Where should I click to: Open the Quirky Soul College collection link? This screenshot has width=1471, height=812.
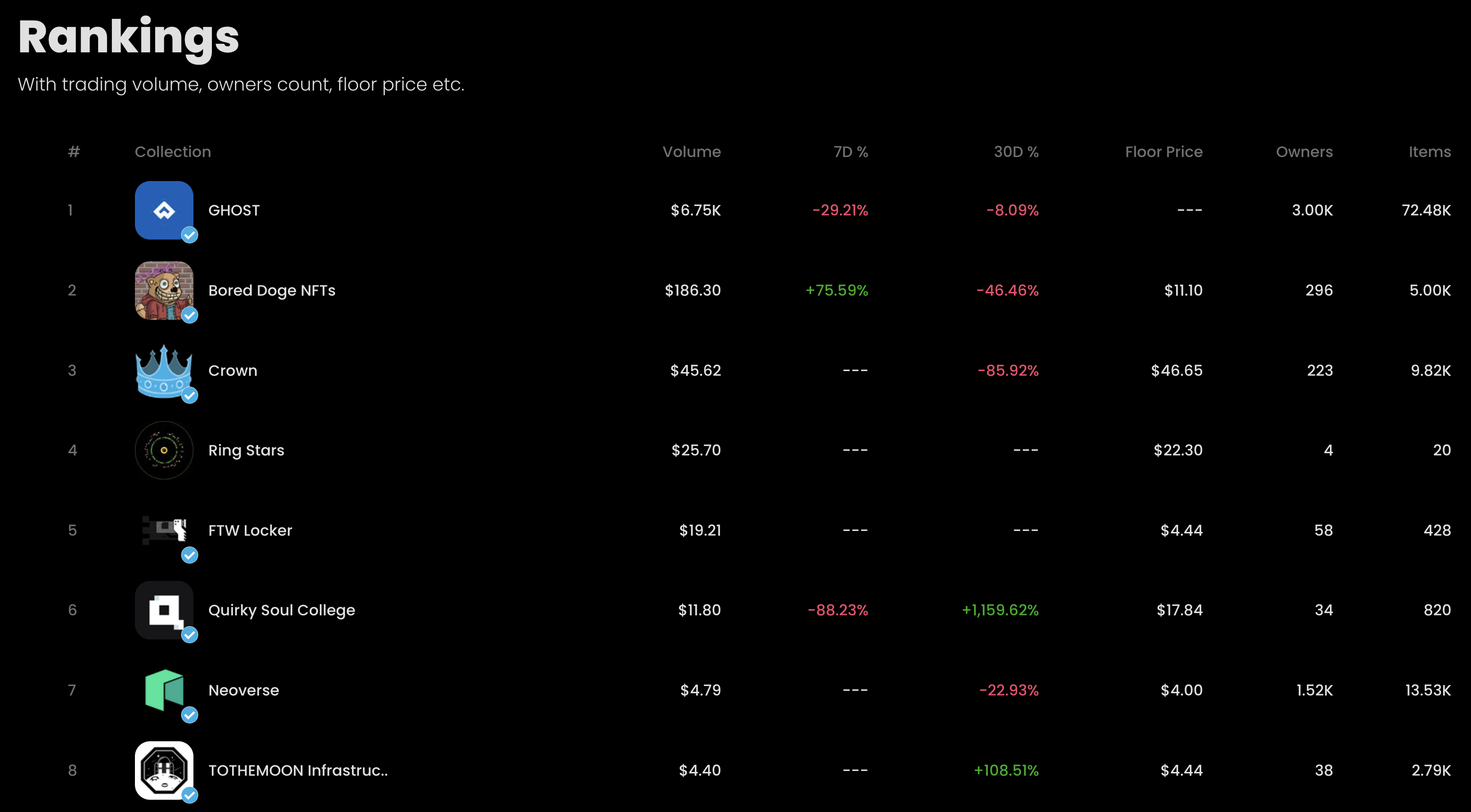click(x=282, y=610)
